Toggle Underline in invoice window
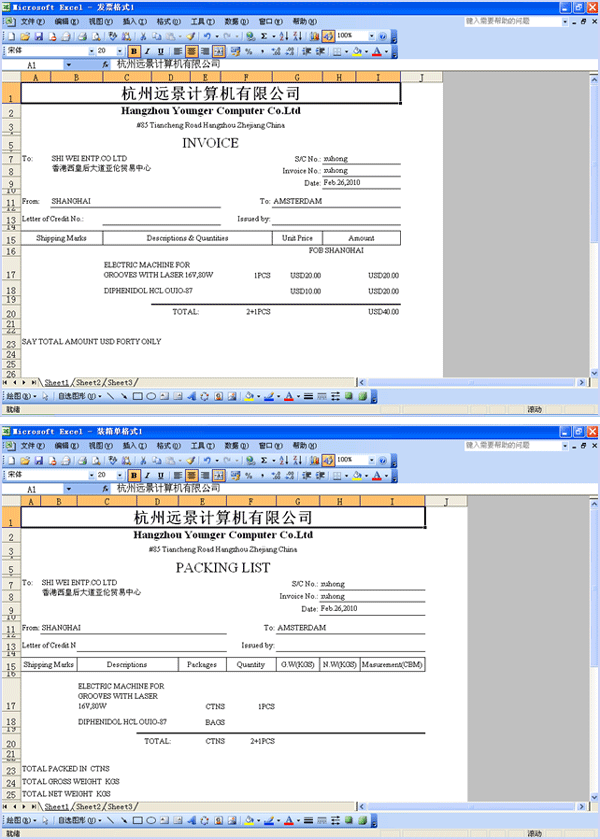The image size is (600, 839). coord(161,51)
